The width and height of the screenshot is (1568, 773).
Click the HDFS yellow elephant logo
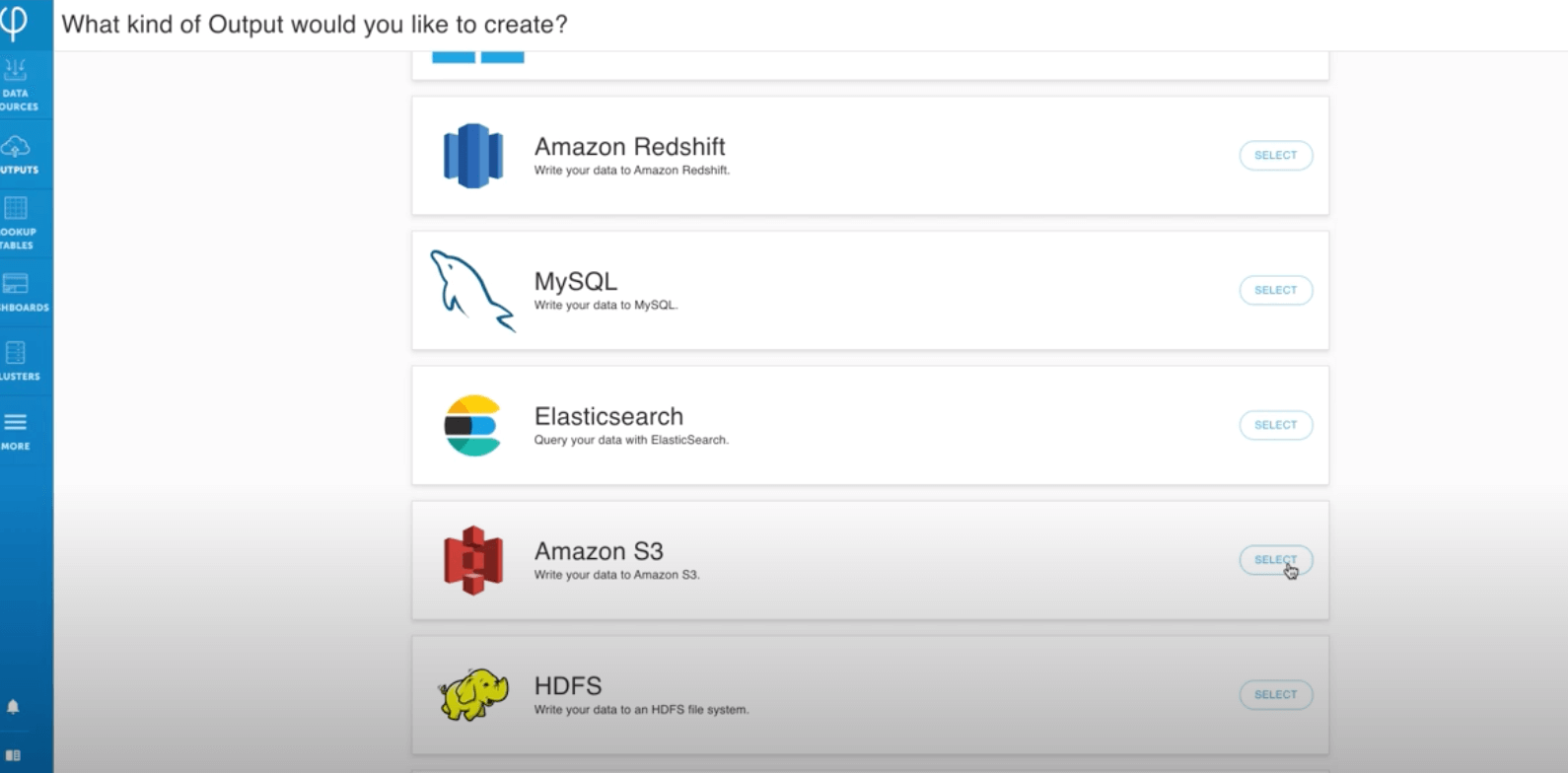coord(473,694)
